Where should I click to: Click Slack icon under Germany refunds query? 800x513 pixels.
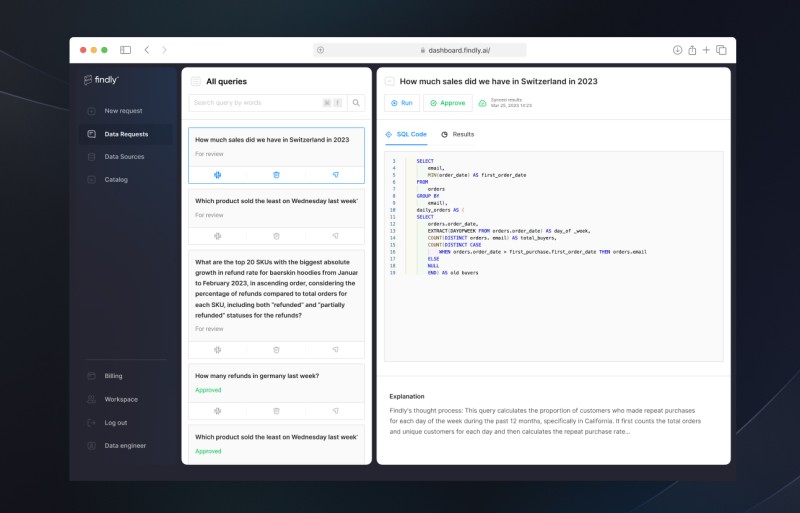tap(217, 411)
